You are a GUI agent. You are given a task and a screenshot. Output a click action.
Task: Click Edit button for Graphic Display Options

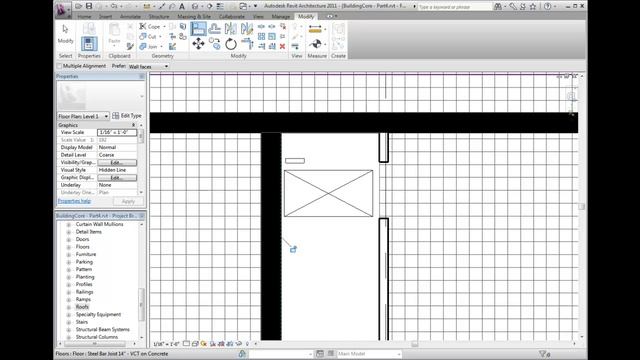click(x=117, y=178)
